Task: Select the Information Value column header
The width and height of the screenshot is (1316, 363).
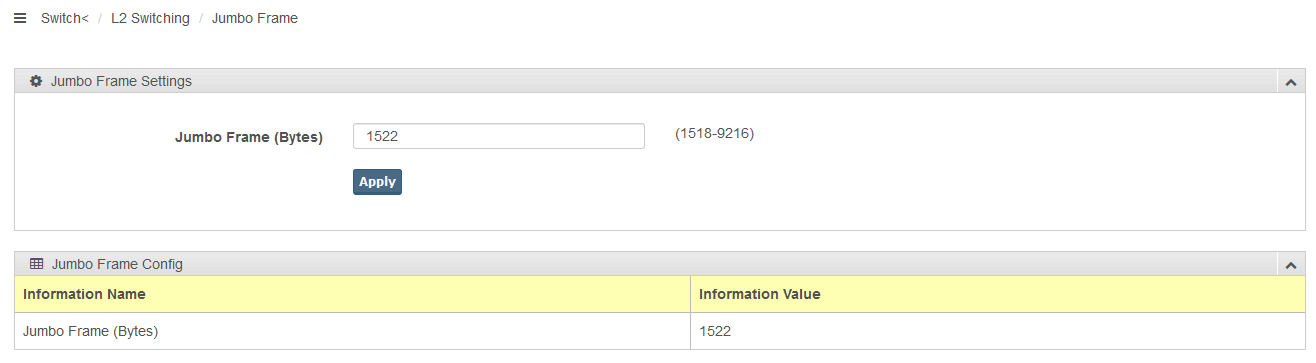Action: coord(760,294)
